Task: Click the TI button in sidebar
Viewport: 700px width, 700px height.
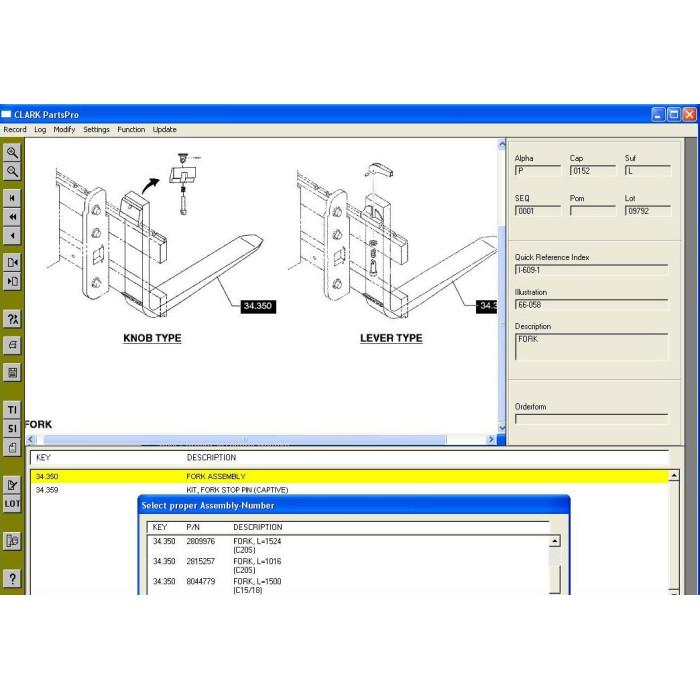Action: 12,410
